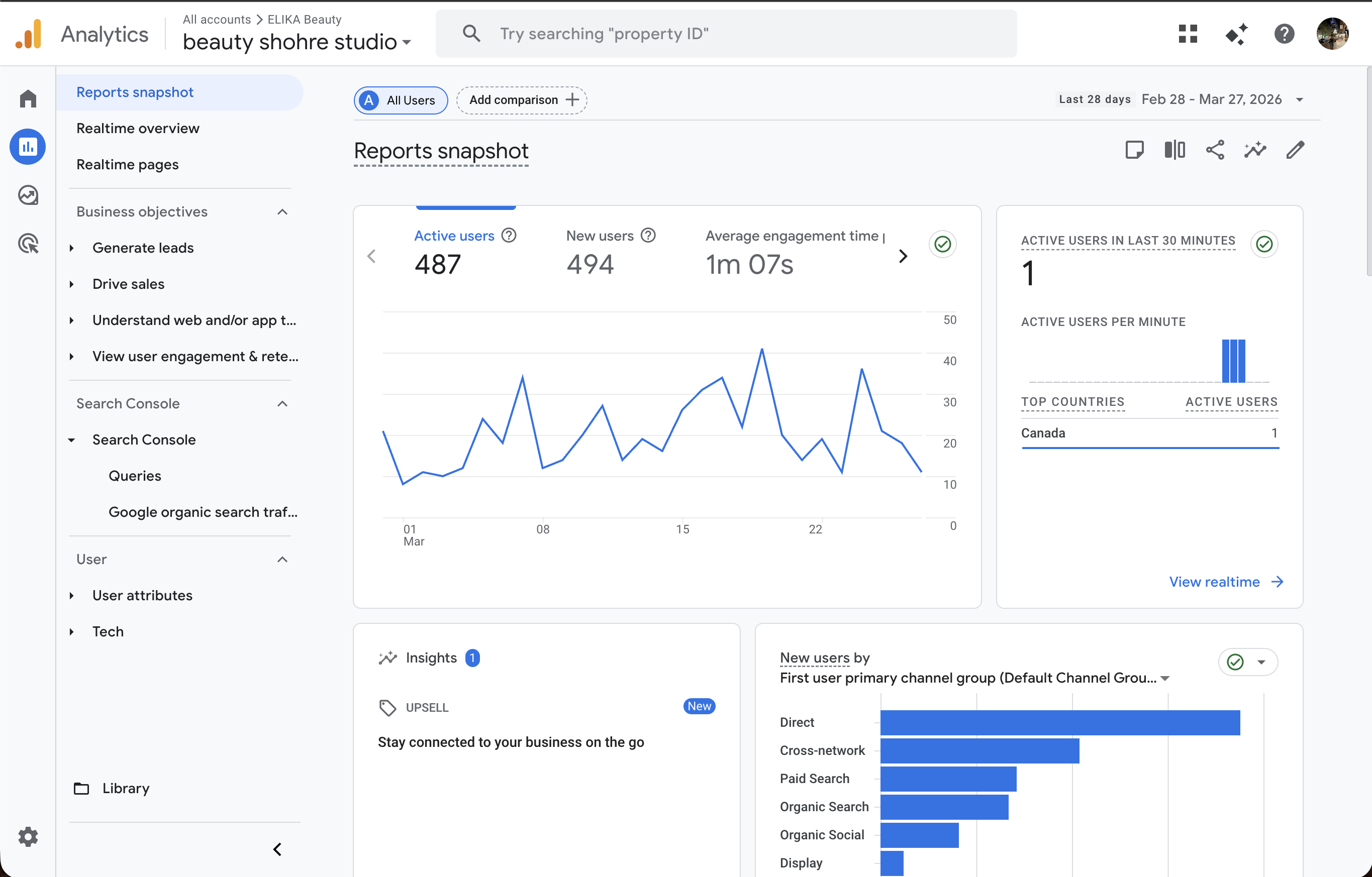Viewport: 1372px width, 877px height.
Task: Open the Advertising section icon
Action: pos(27,243)
